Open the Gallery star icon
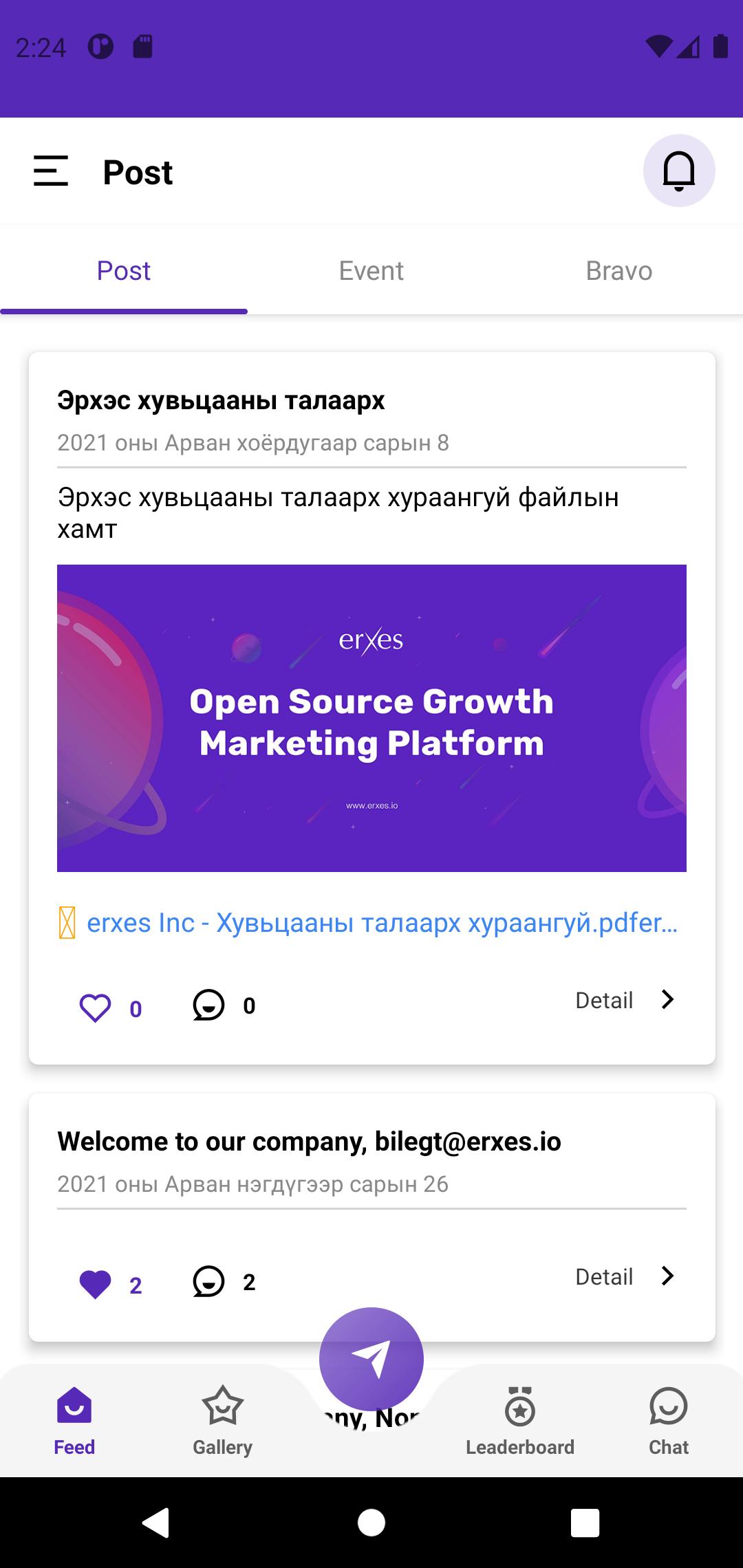This screenshot has height=1568, width=743. tap(222, 1406)
